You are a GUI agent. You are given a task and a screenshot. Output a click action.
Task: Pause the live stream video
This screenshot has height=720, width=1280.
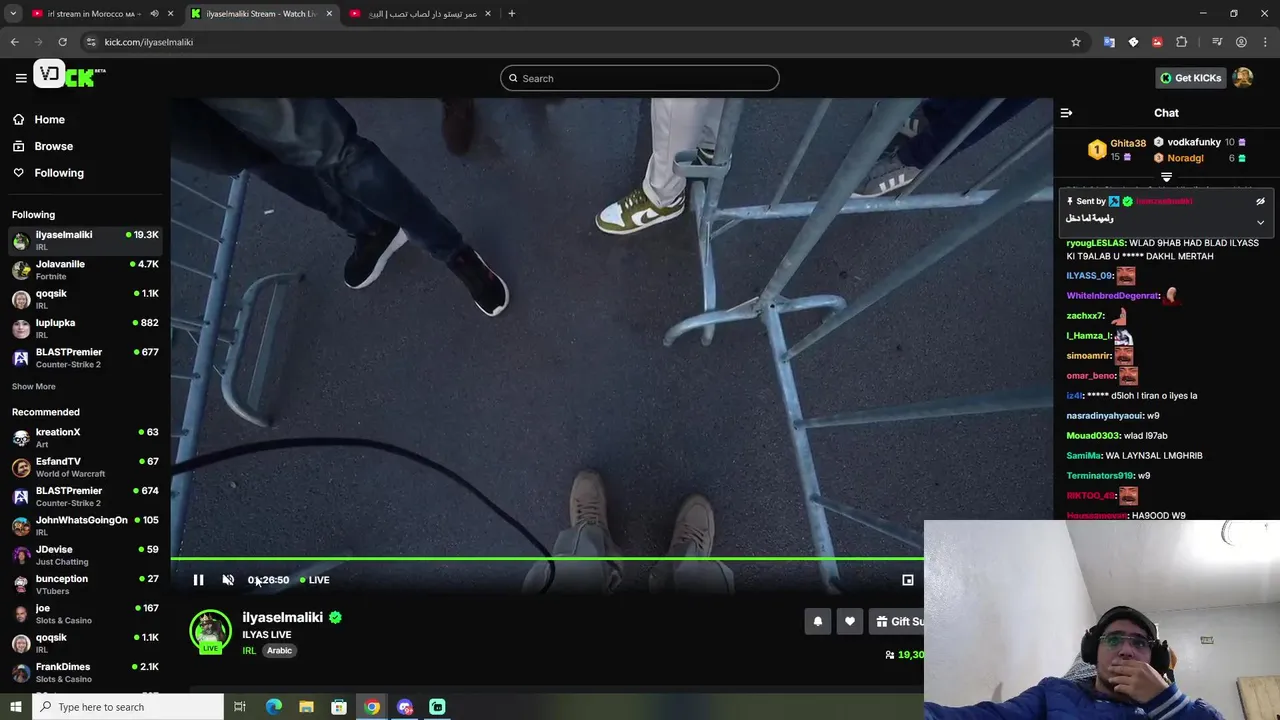(x=198, y=580)
